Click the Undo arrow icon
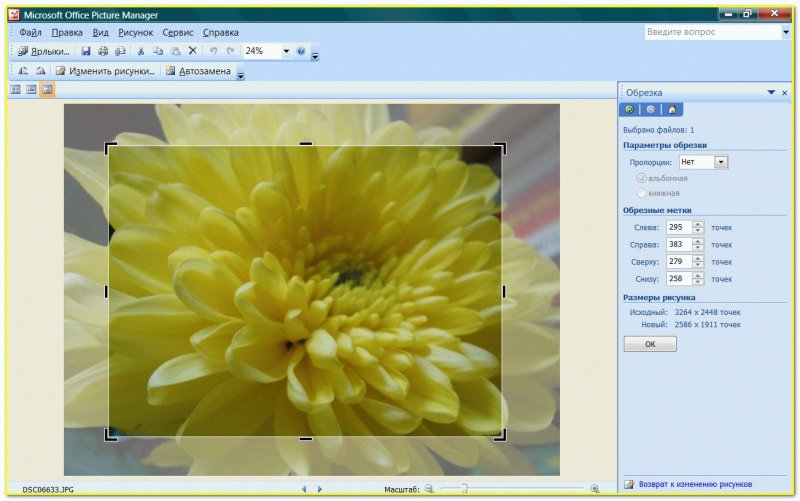The width and height of the screenshot is (800, 501). (x=213, y=51)
